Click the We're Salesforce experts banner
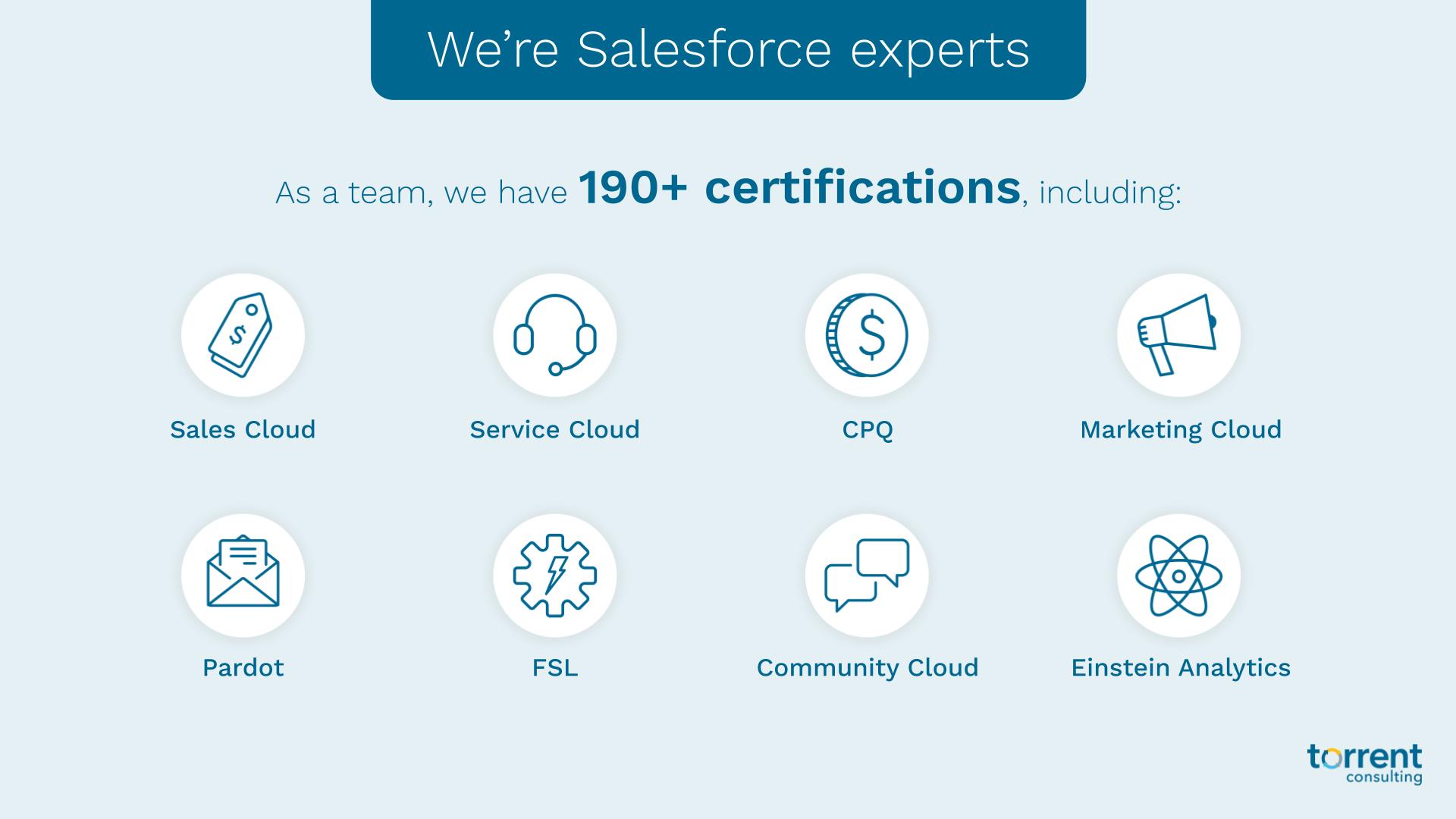The height and width of the screenshot is (819, 1456). (x=728, y=49)
